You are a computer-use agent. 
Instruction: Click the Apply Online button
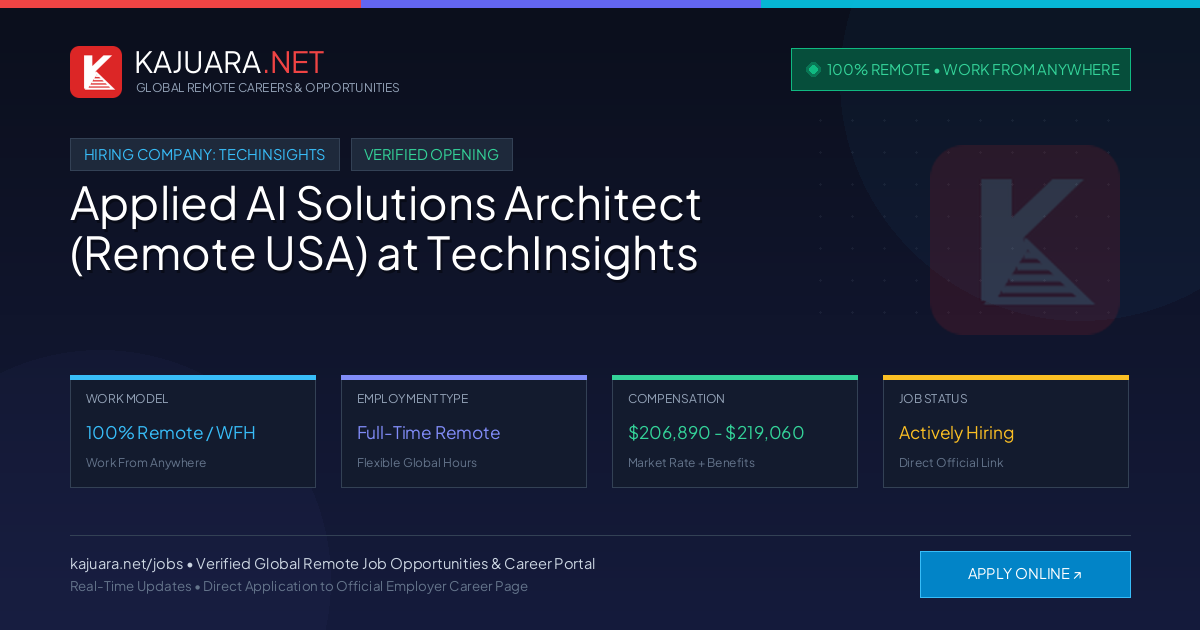[1025, 574]
